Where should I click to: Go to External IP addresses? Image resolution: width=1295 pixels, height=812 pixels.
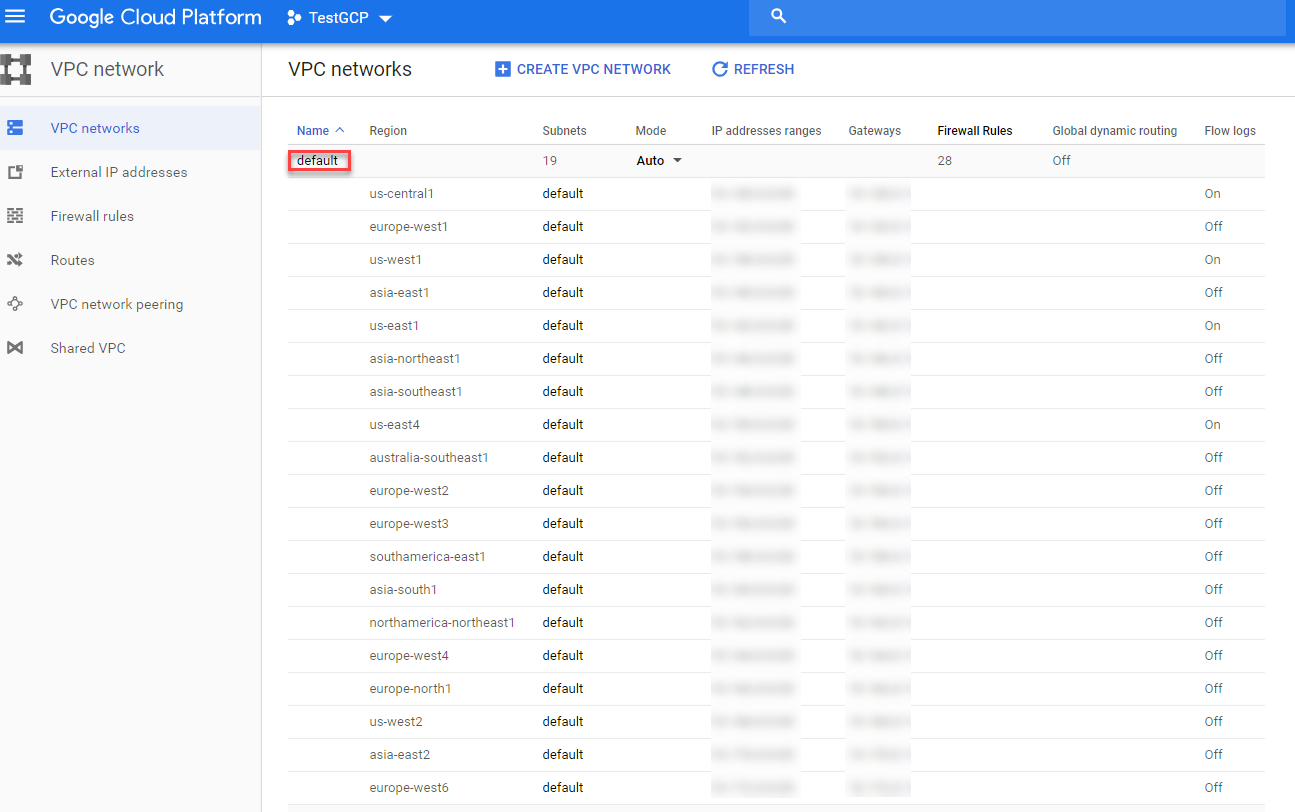tap(119, 172)
